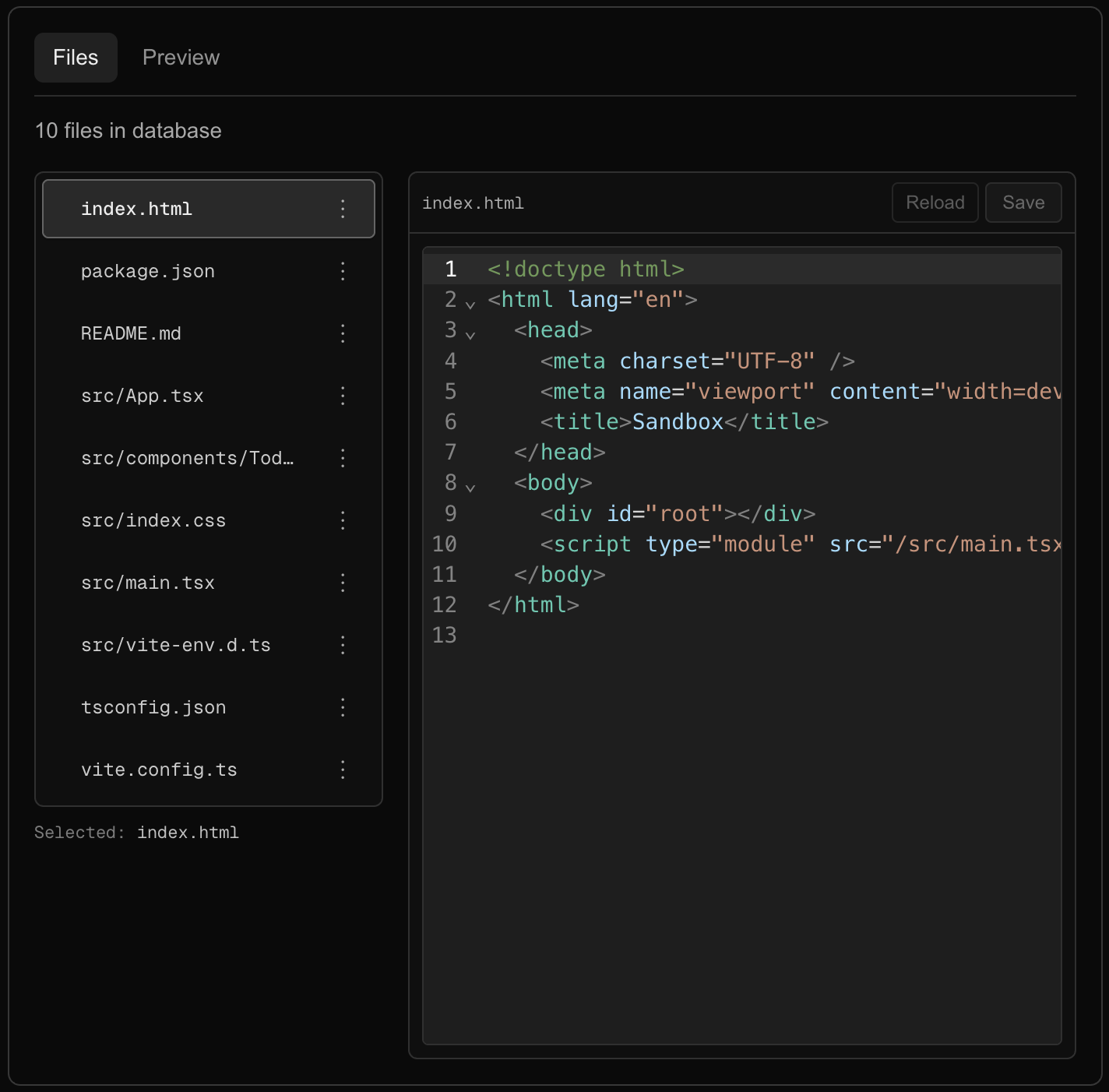Switch to the Preview tab
Screen dimensions: 1109x1092
pos(181,57)
